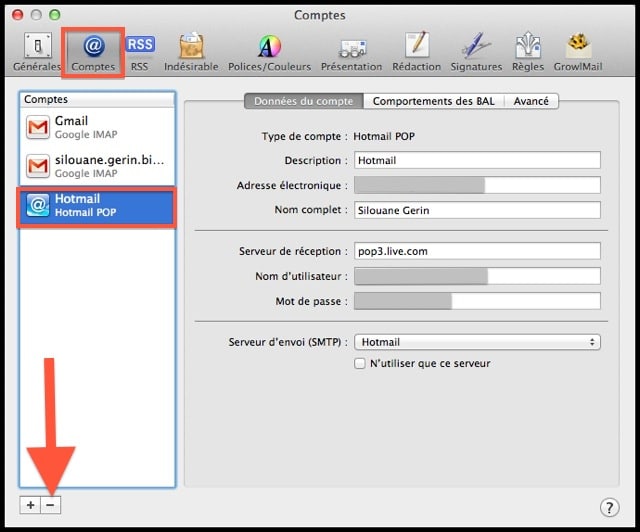Click the Comptes list header

pyautogui.click(x=98, y=99)
